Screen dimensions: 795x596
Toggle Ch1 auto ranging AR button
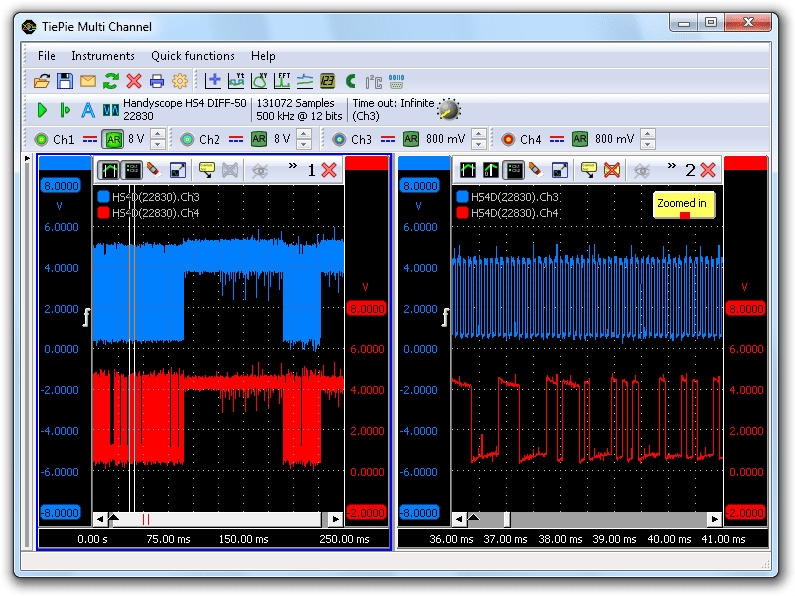tap(113, 139)
